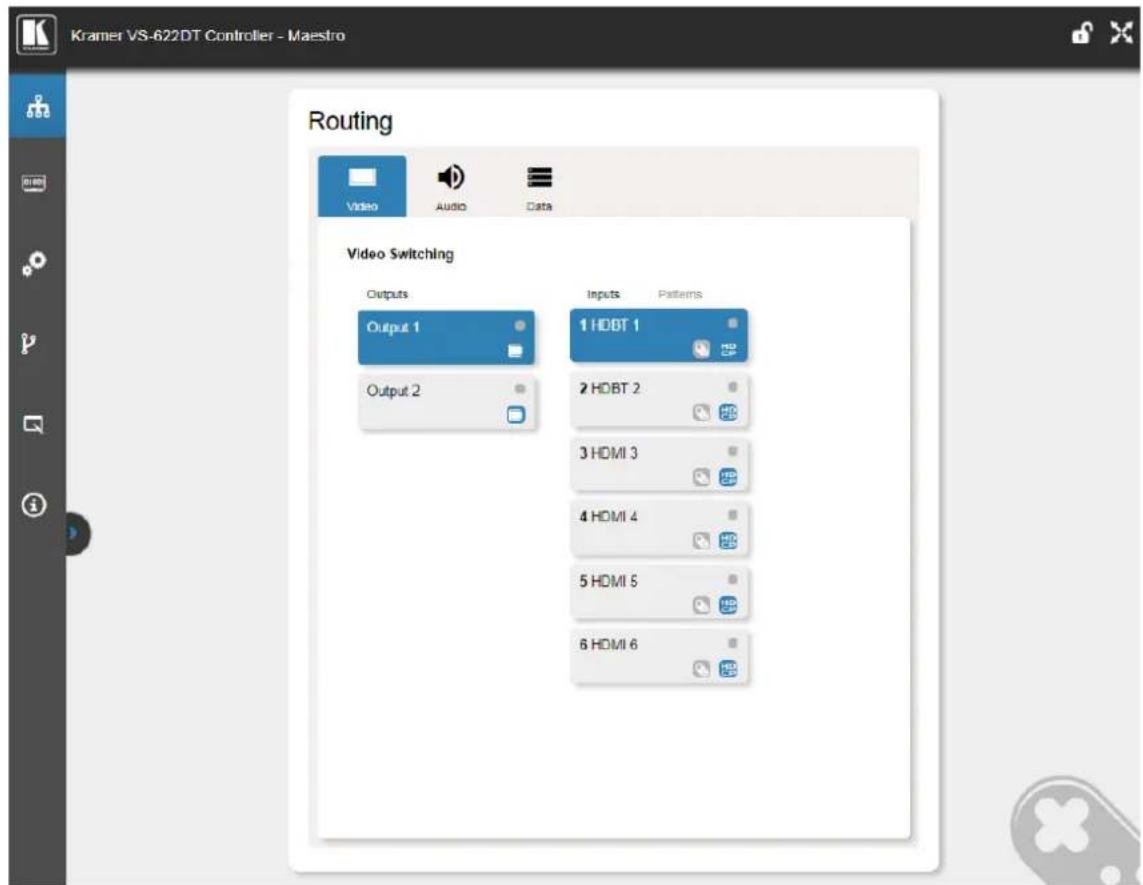Route input 1 HDBT 1
Screen dimensions: 1143x885
(659, 335)
